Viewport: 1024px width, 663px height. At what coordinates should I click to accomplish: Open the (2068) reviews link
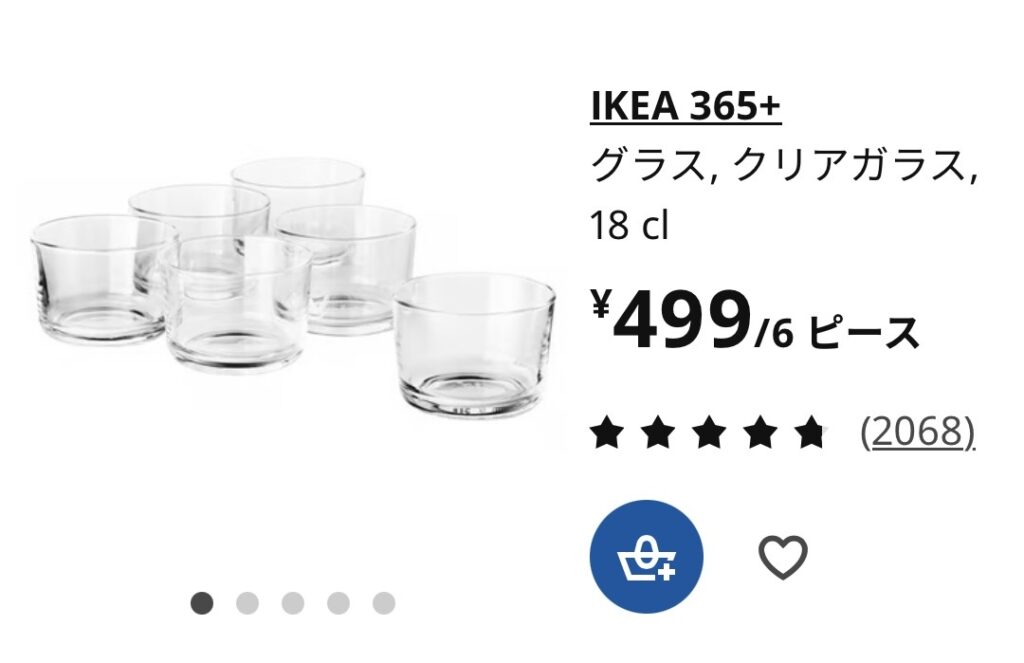click(x=917, y=432)
